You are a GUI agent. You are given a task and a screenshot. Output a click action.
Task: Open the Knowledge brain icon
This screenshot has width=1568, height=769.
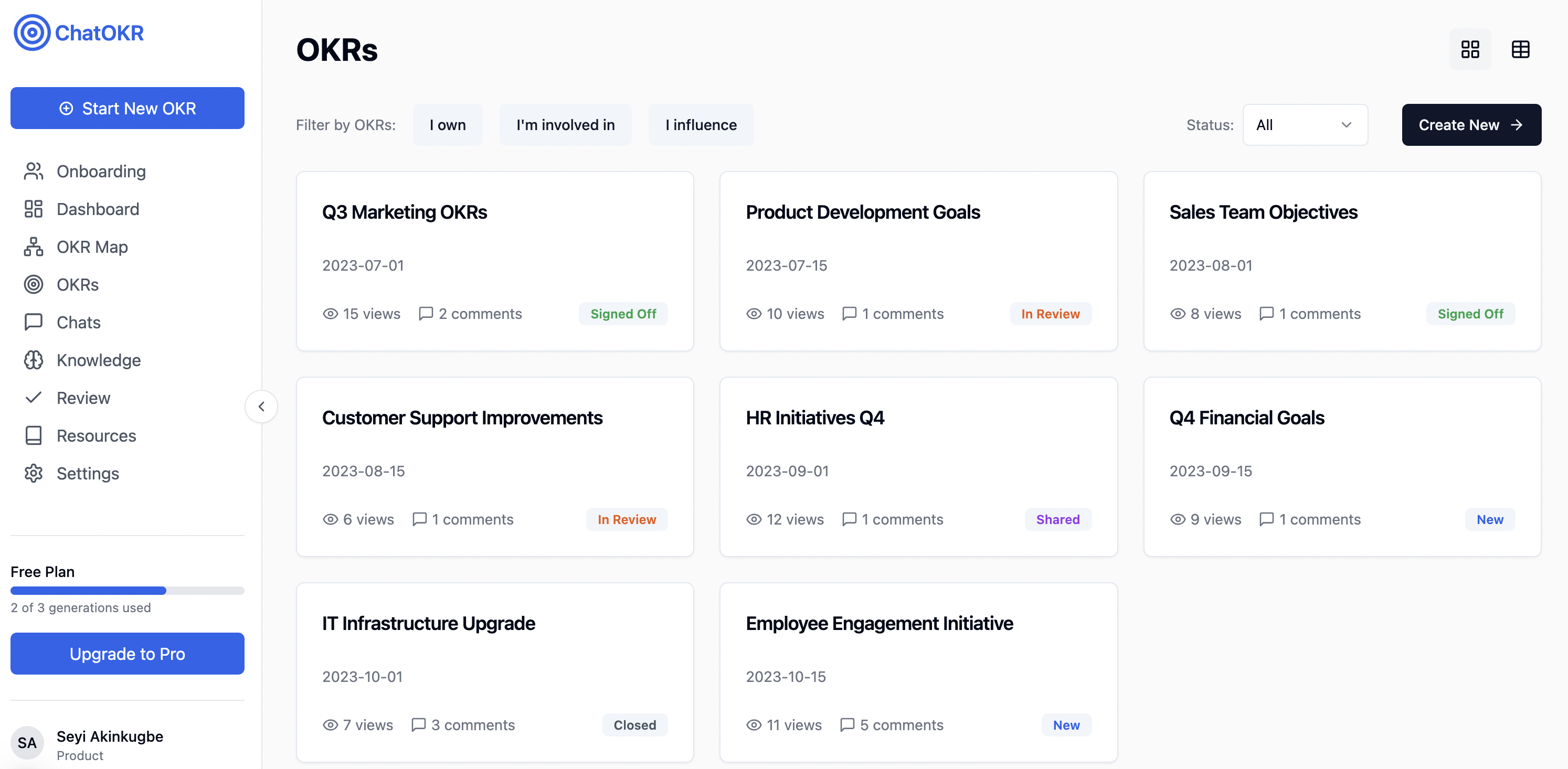34,360
